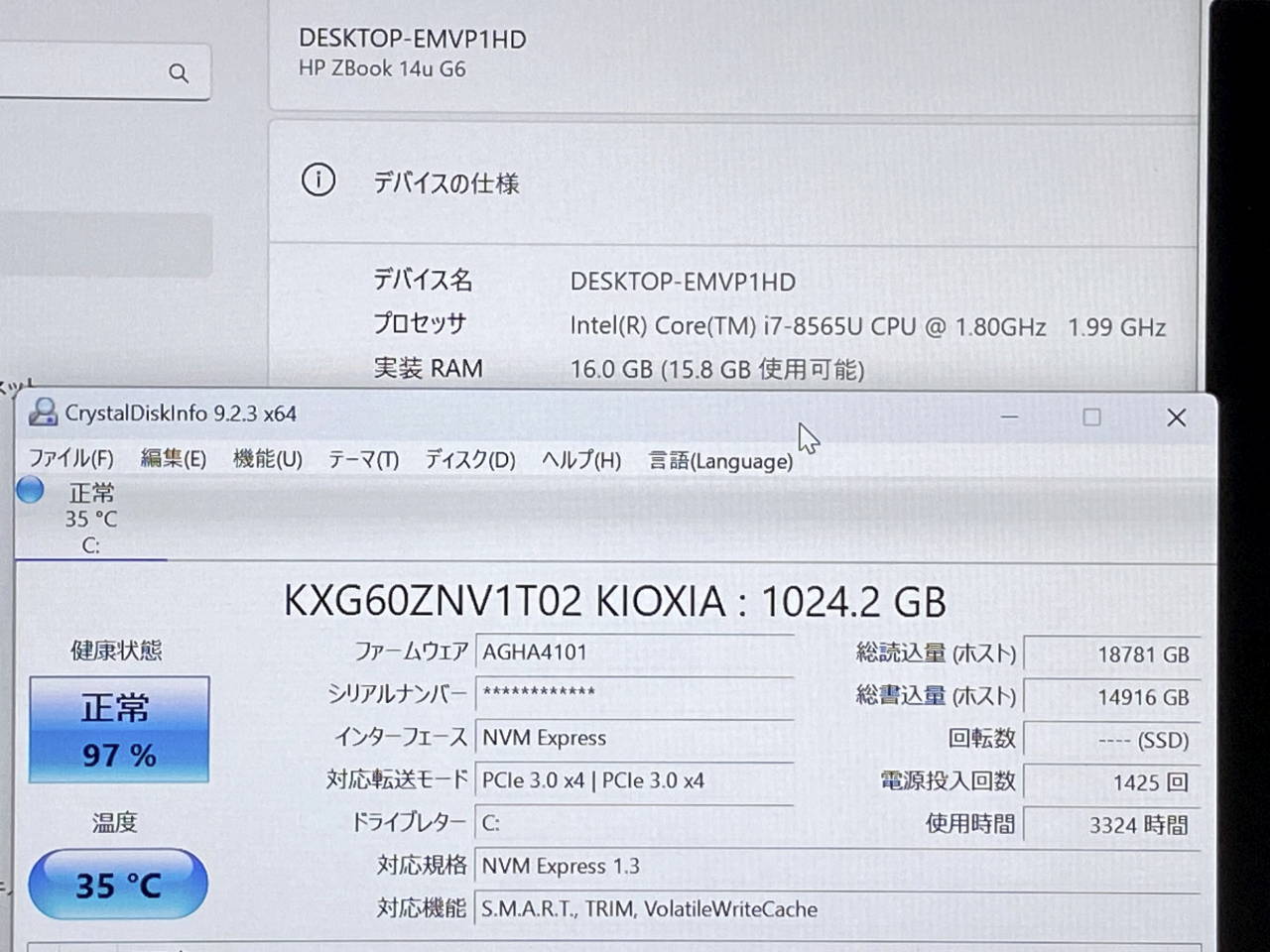This screenshot has height=952, width=1270.
Task: Click the firmware field AGHA4101
Action: pyautogui.click(x=635, y=653)
